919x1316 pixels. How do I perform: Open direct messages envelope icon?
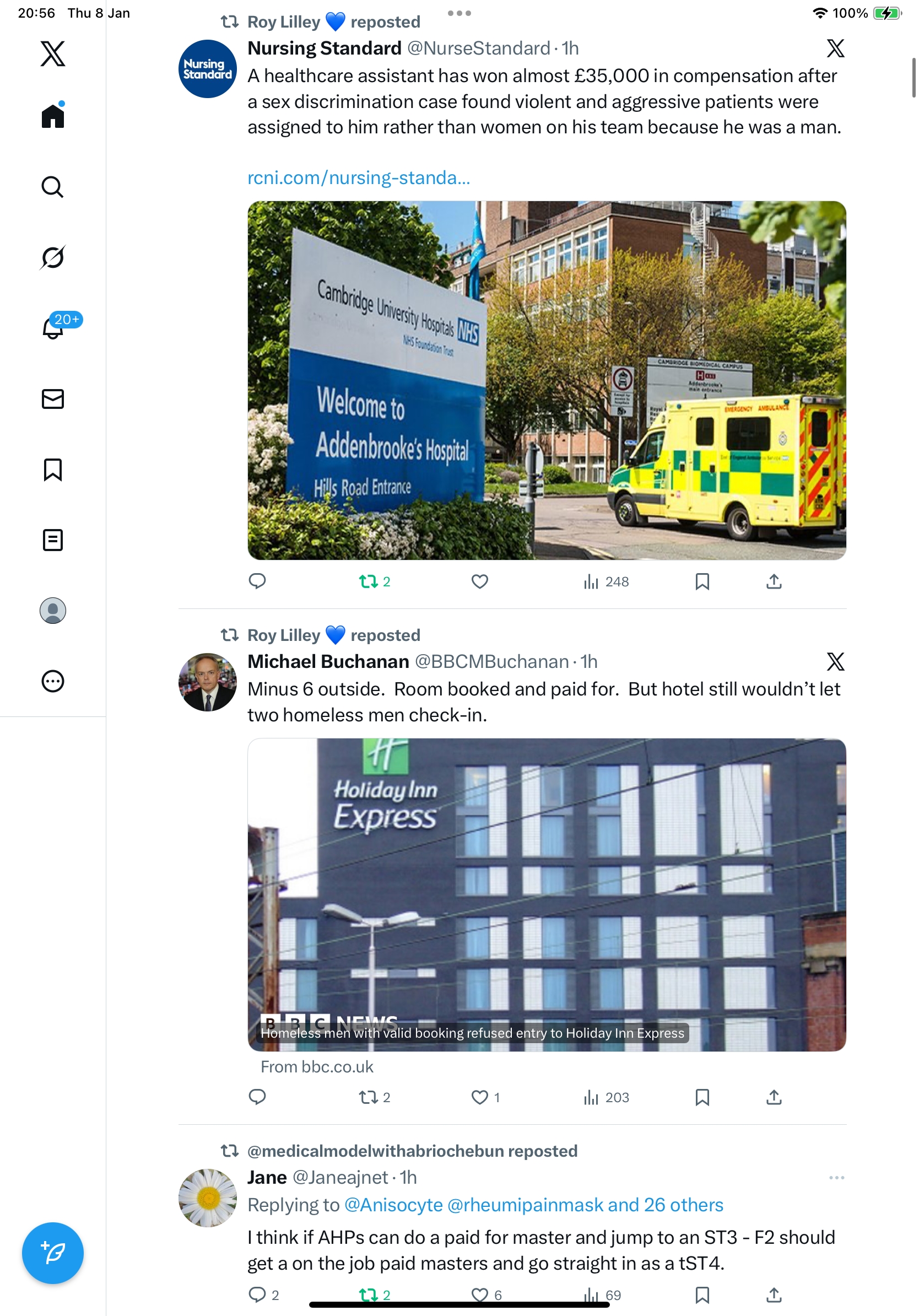point(53,399)
